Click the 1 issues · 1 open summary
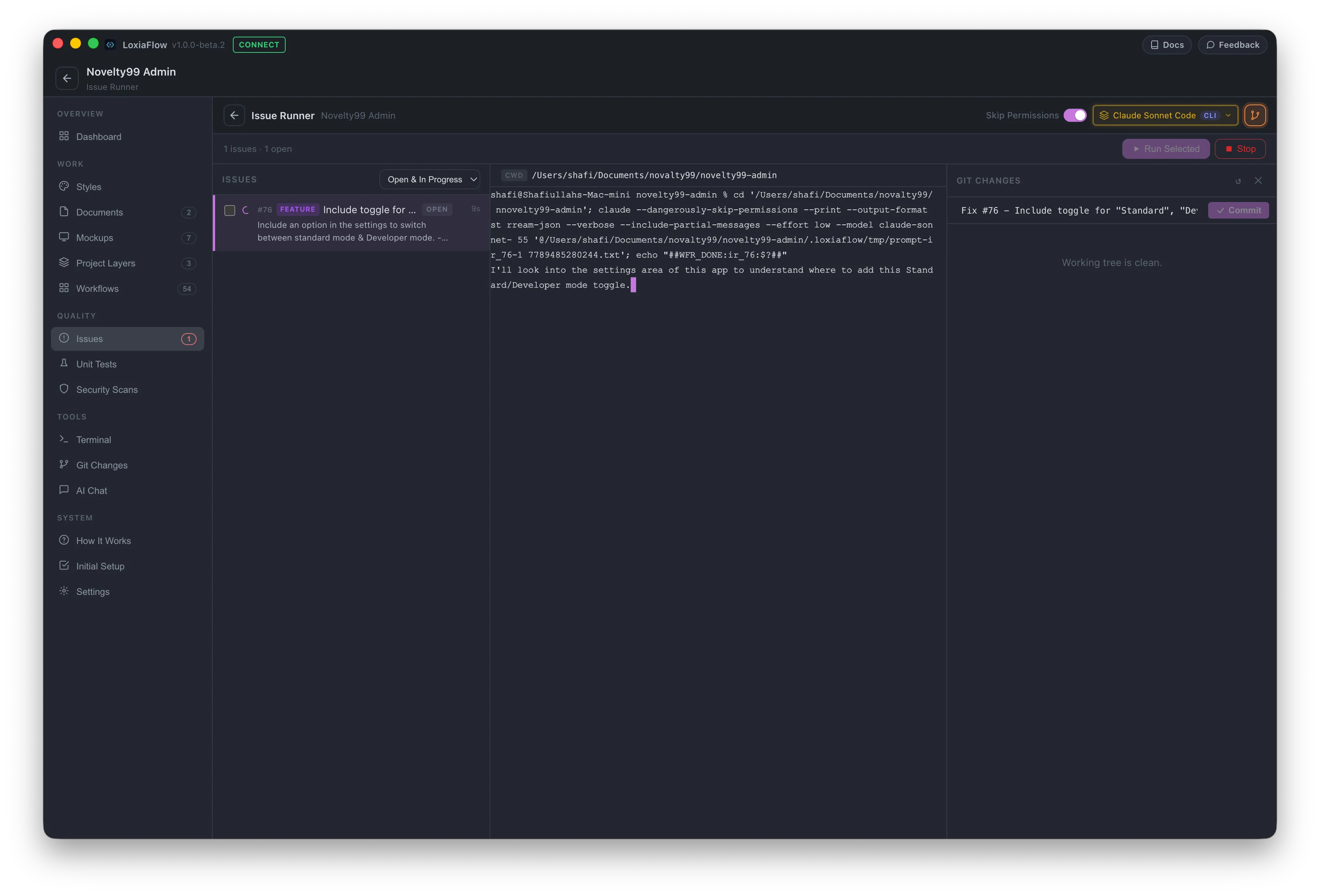The height and width of the screenshot is (896, 1320). pos(258,149)
